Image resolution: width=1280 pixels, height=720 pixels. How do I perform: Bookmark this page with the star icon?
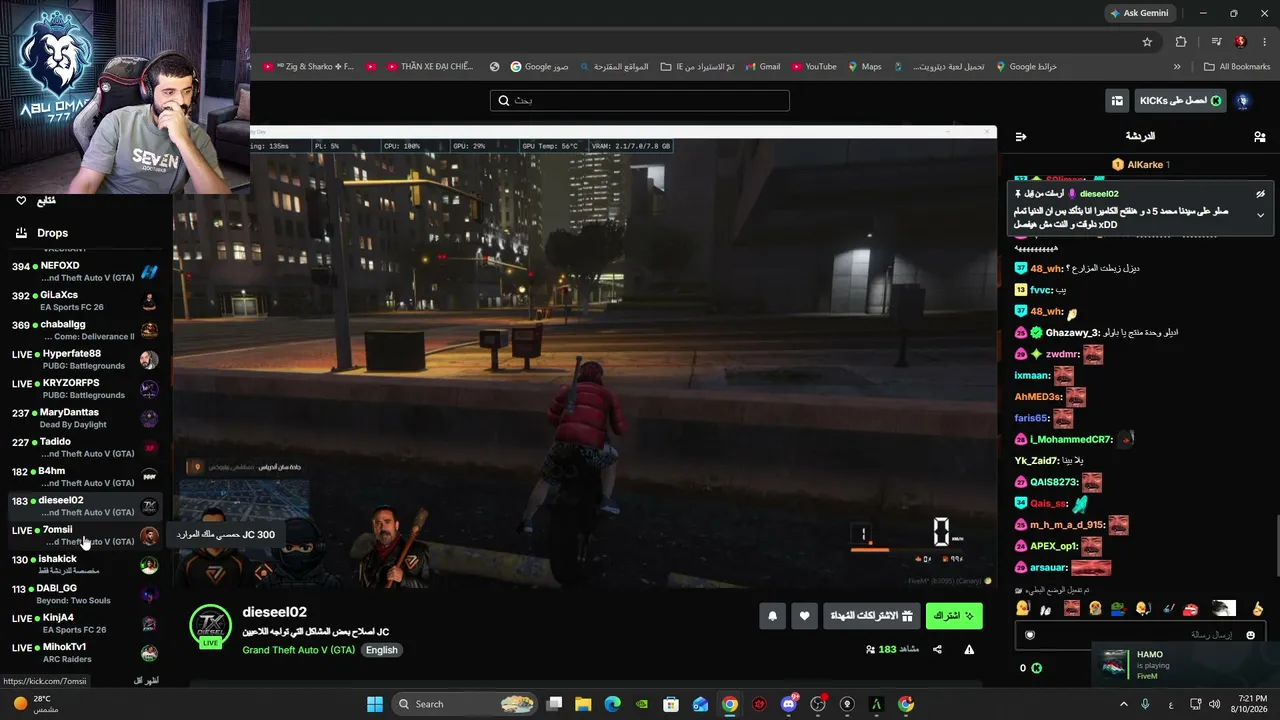1147,42
